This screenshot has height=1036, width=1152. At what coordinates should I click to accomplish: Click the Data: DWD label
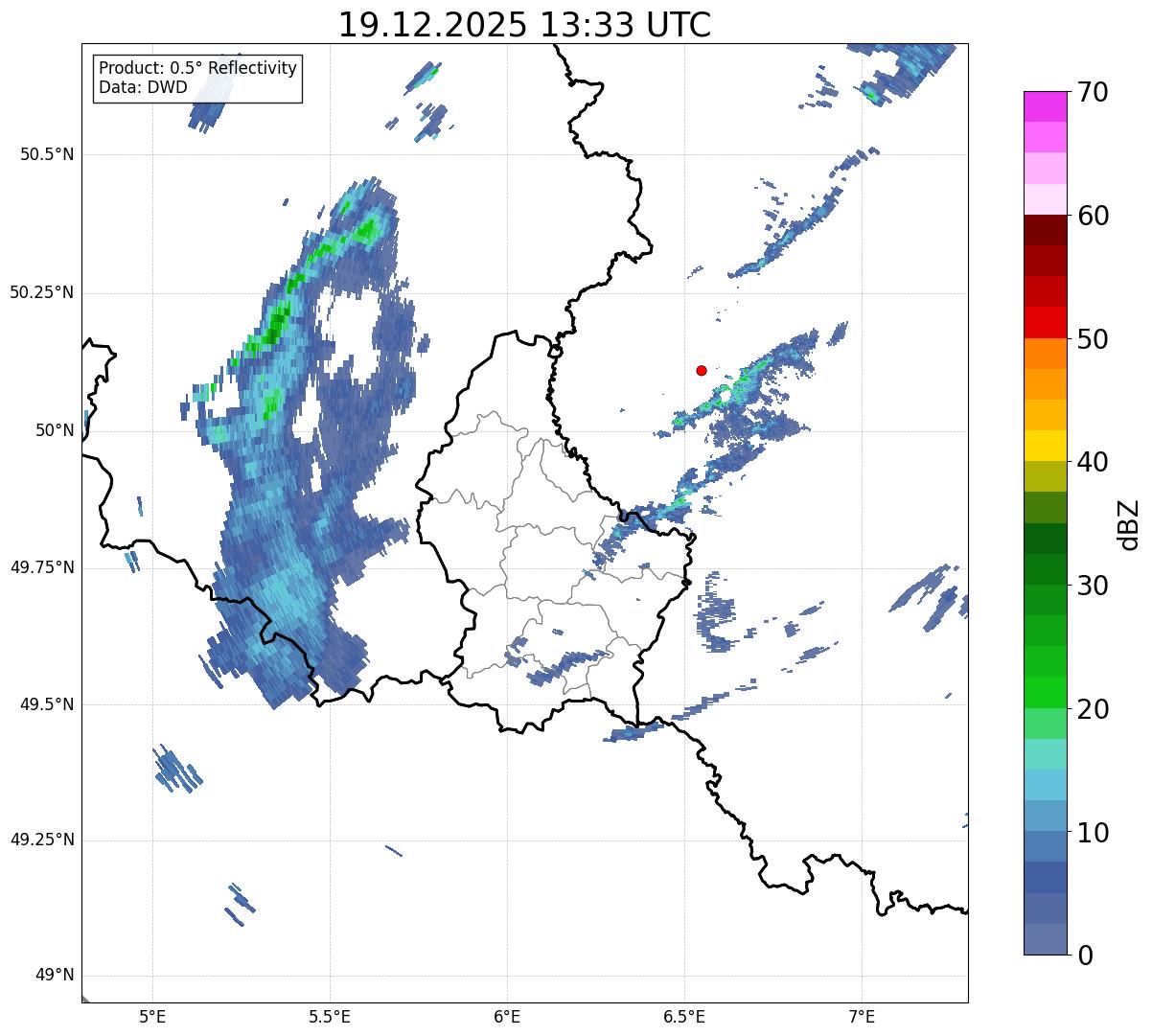(143, 88)
